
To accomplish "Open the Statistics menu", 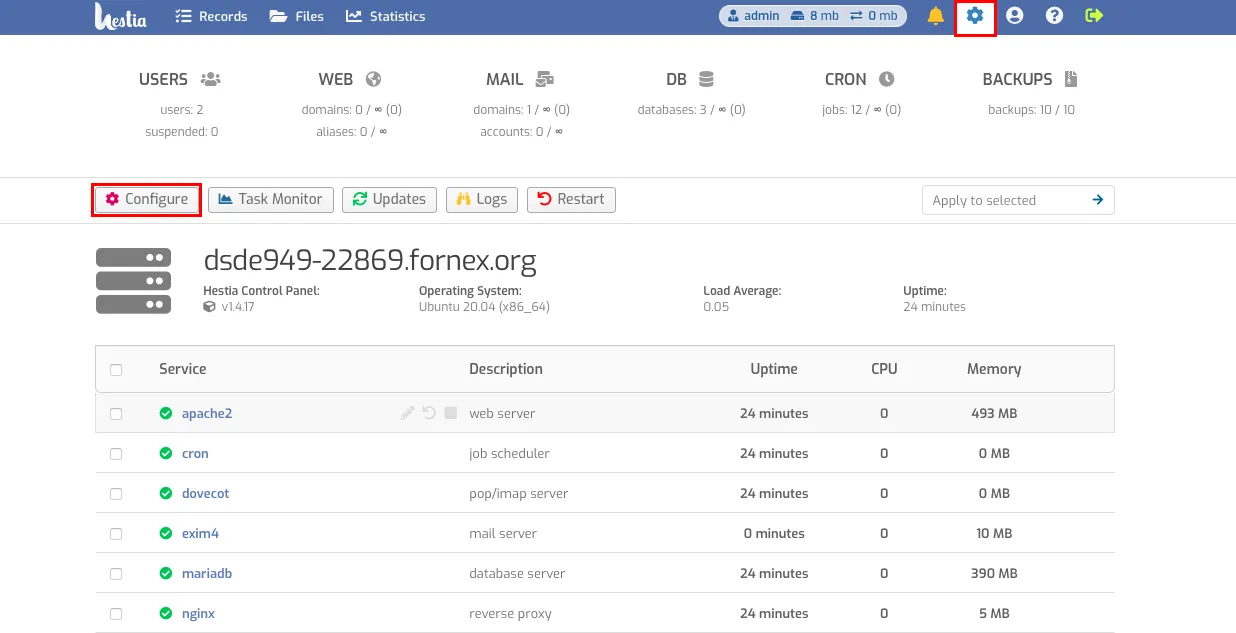I will click(x=385, y=16).
